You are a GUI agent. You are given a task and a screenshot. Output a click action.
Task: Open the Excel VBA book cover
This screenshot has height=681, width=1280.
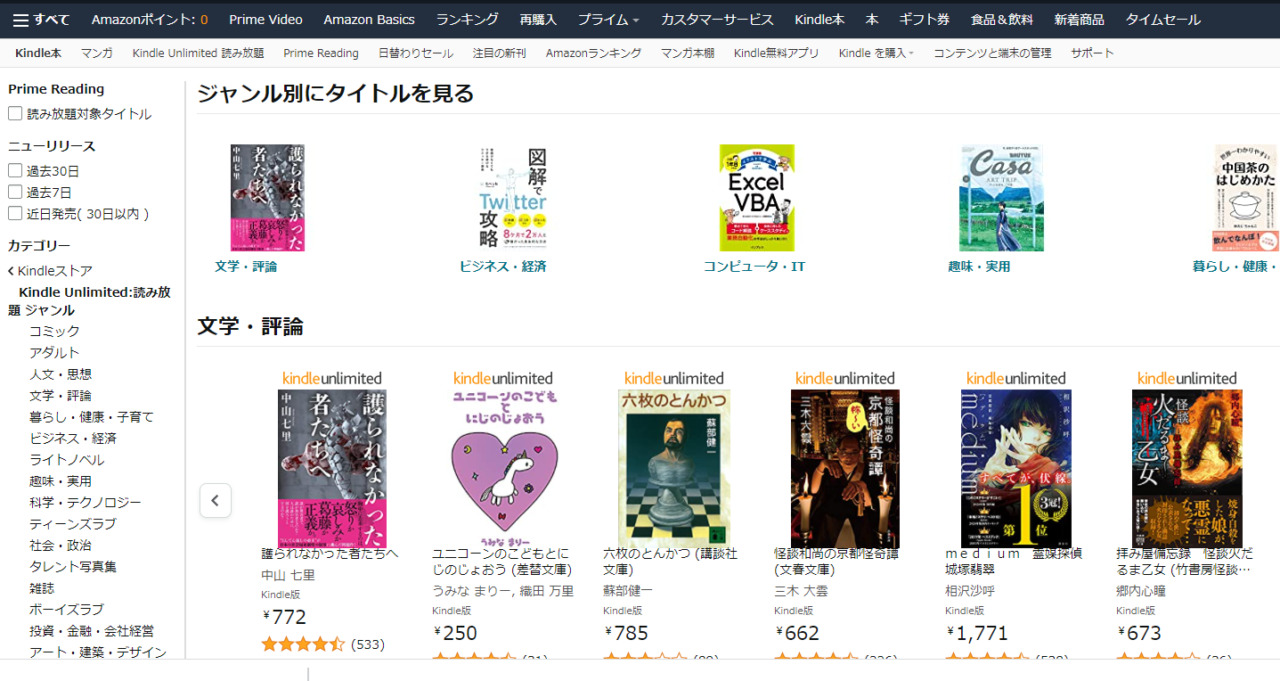[756, 198]
